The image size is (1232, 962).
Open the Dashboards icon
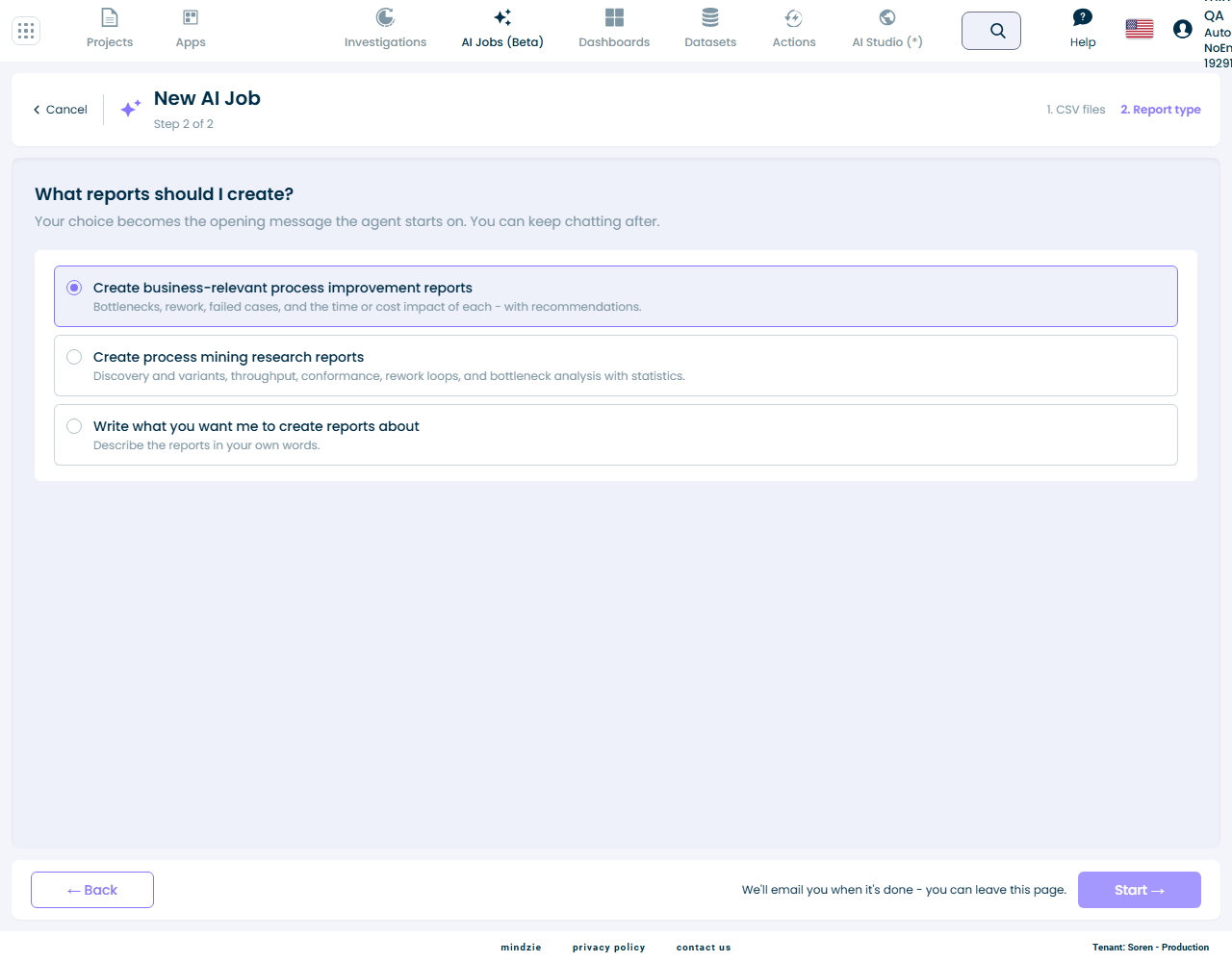(x=614, y=17)
